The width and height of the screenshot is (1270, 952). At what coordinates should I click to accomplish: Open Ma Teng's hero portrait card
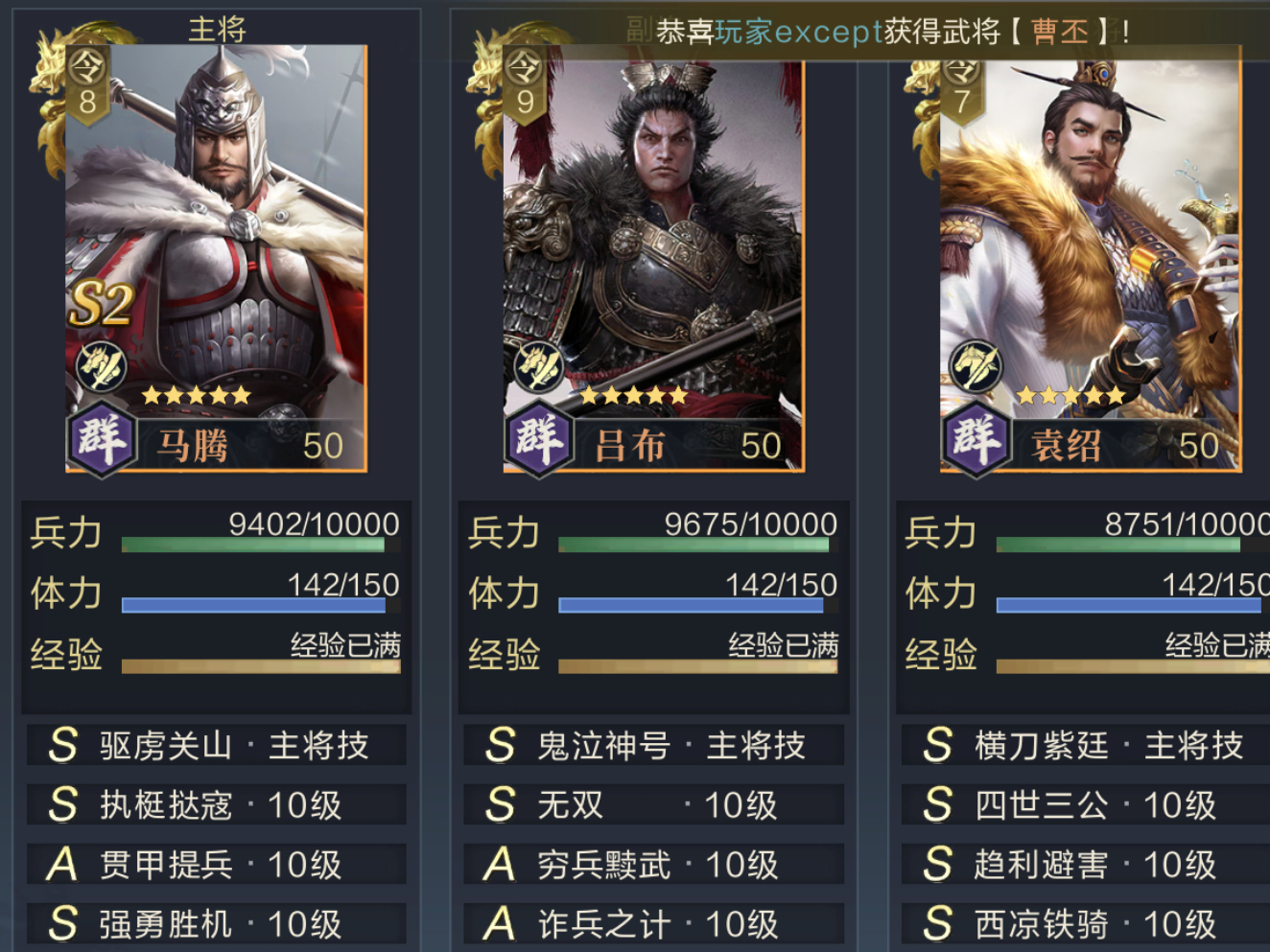click(216, 258)
